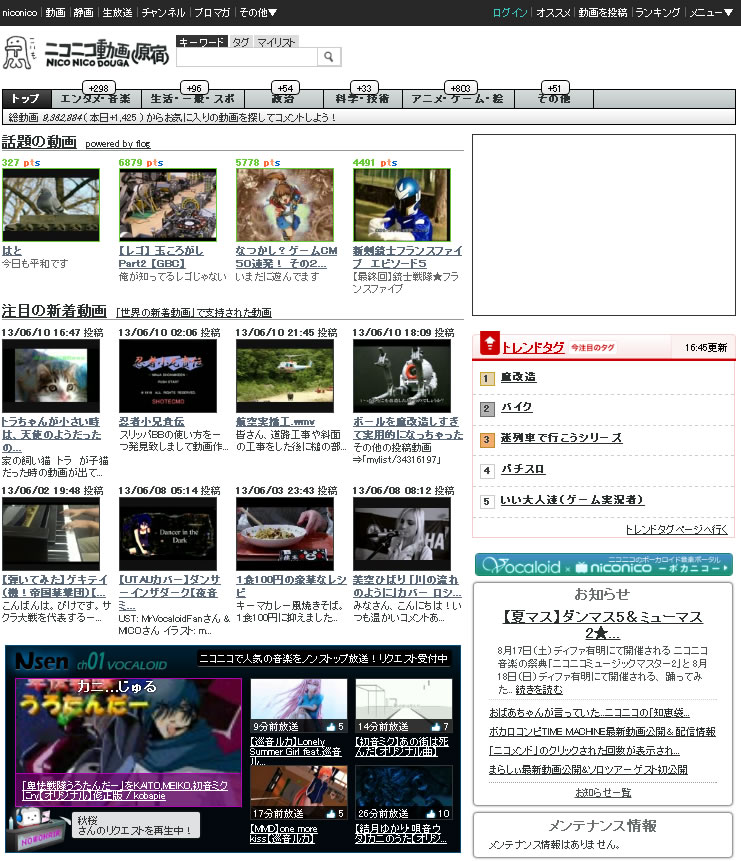The width and height of the screenshot is (741, 861).
Task: Open the Nsen main playing video thumbnail
Action: tap(129, 742)
